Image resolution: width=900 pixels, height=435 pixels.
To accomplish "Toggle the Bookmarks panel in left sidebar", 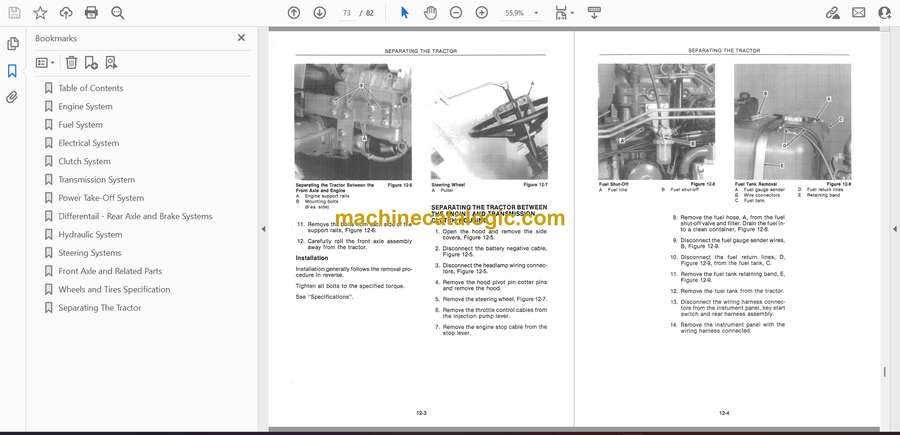I will (x=12, y=71).
